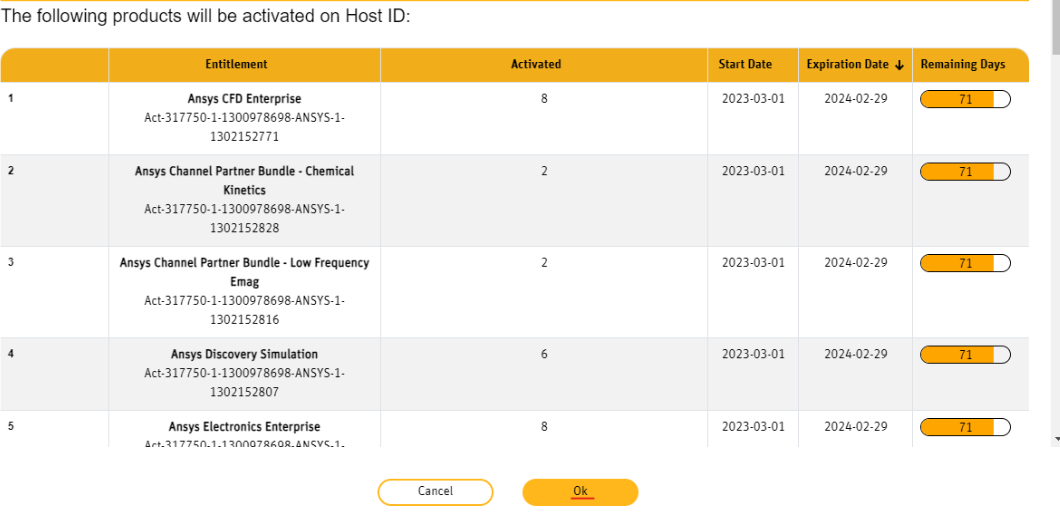The width and height of the screenshot is (1060, 520).
Task: Click the Electronics Enterprise remaining days bar
Action: click(965, 427)
